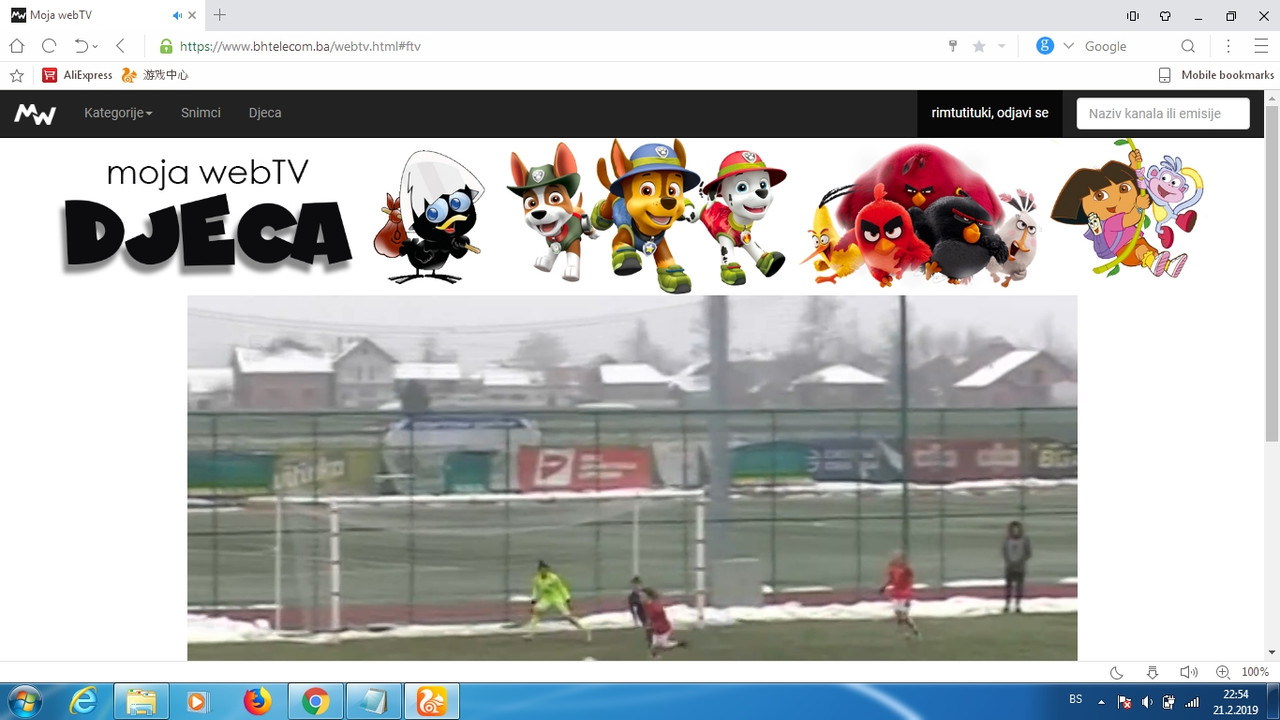
Task: Launch Google Chrome from the taskbar
Action: click(x=315, y=702)
